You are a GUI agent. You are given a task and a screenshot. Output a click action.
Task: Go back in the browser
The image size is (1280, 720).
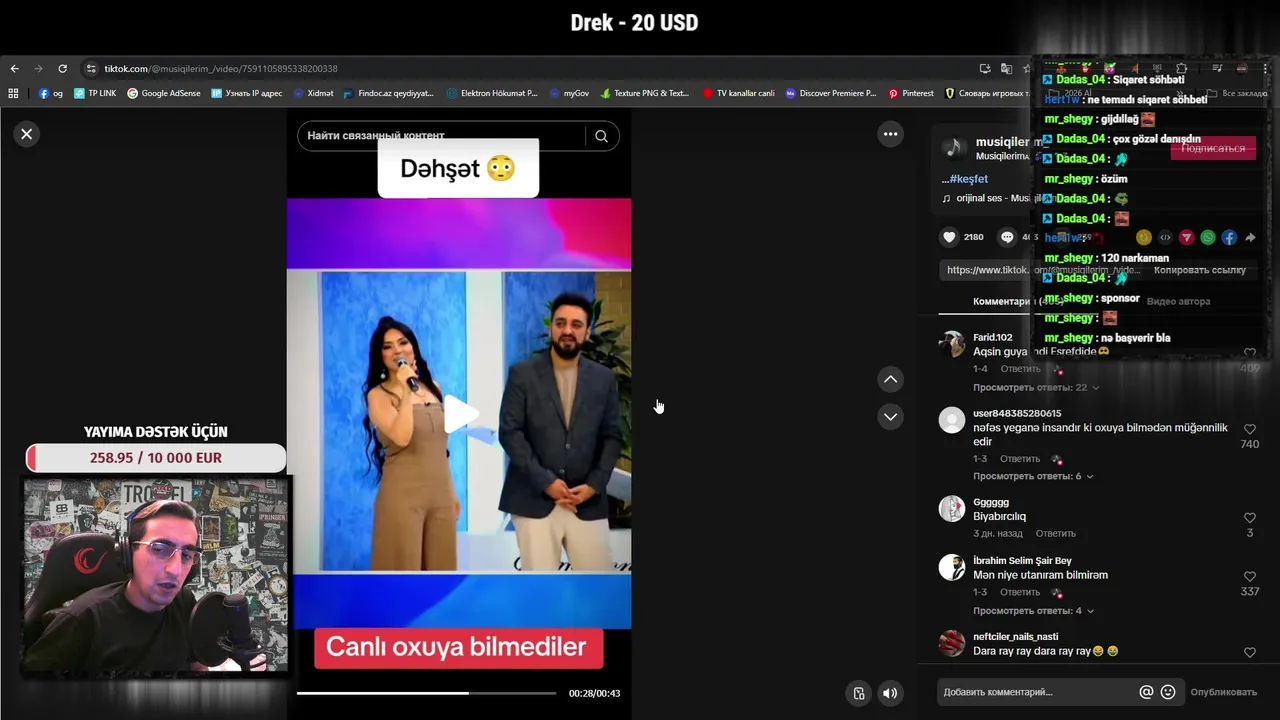(x=14, y=69)
